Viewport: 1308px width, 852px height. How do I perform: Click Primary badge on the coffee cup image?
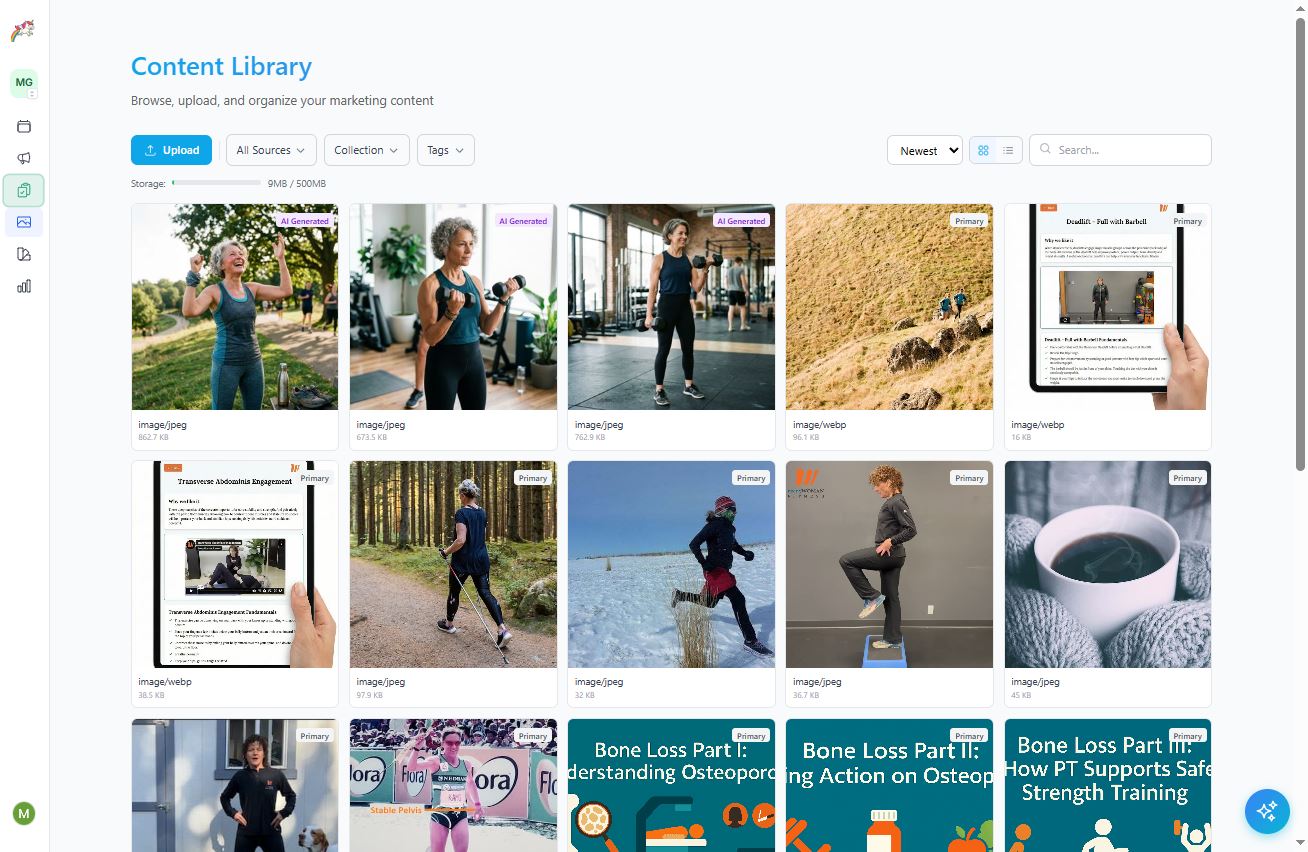[1188, 478]
